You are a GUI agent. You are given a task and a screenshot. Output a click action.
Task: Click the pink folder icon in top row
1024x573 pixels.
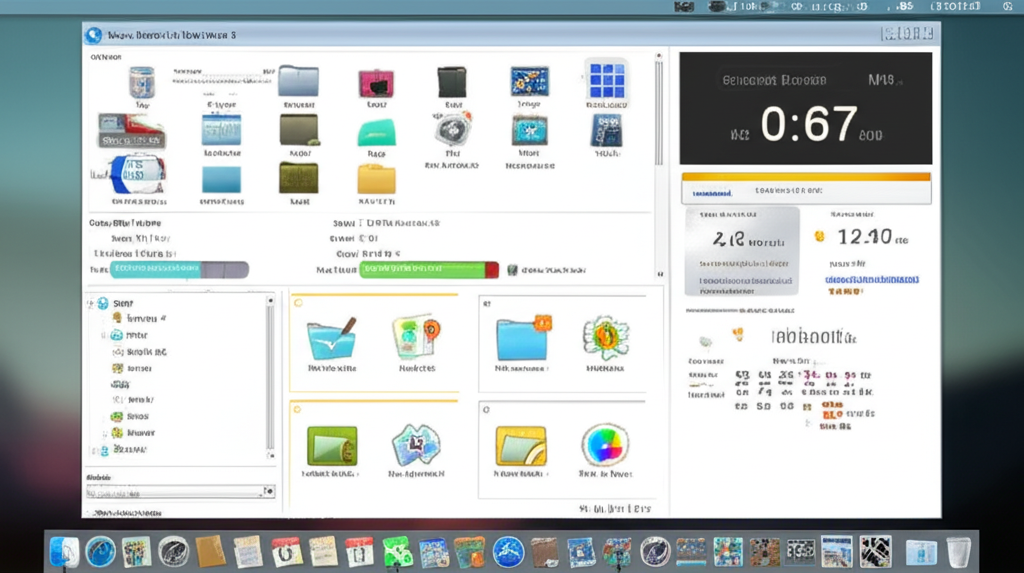(x=377, y=82)
